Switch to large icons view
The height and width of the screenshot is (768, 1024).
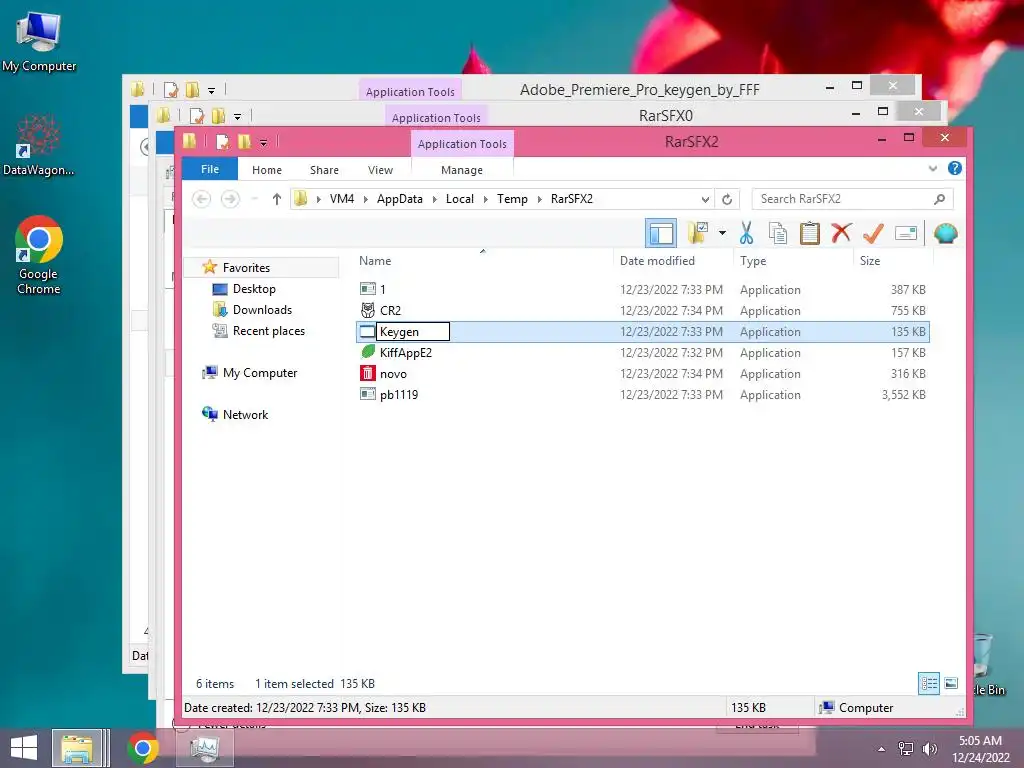click(952, 684)
